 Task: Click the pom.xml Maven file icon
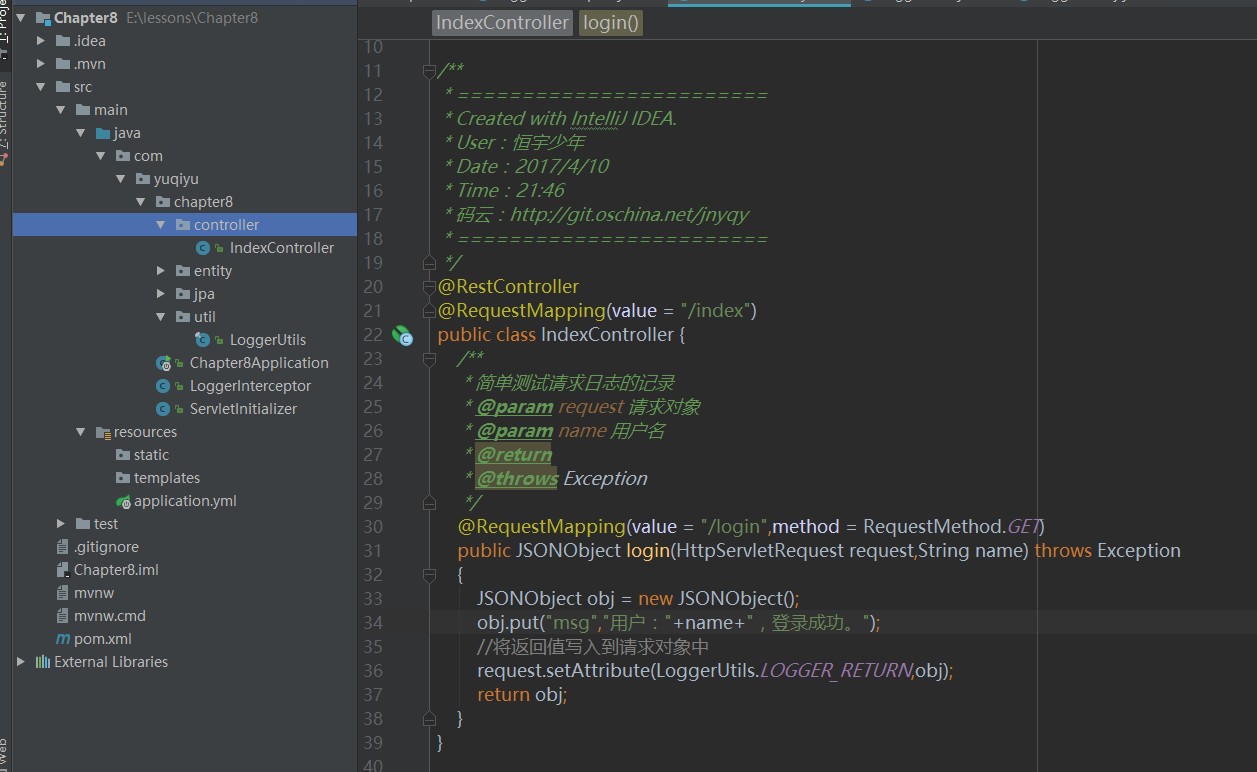(x=63, y=639)
